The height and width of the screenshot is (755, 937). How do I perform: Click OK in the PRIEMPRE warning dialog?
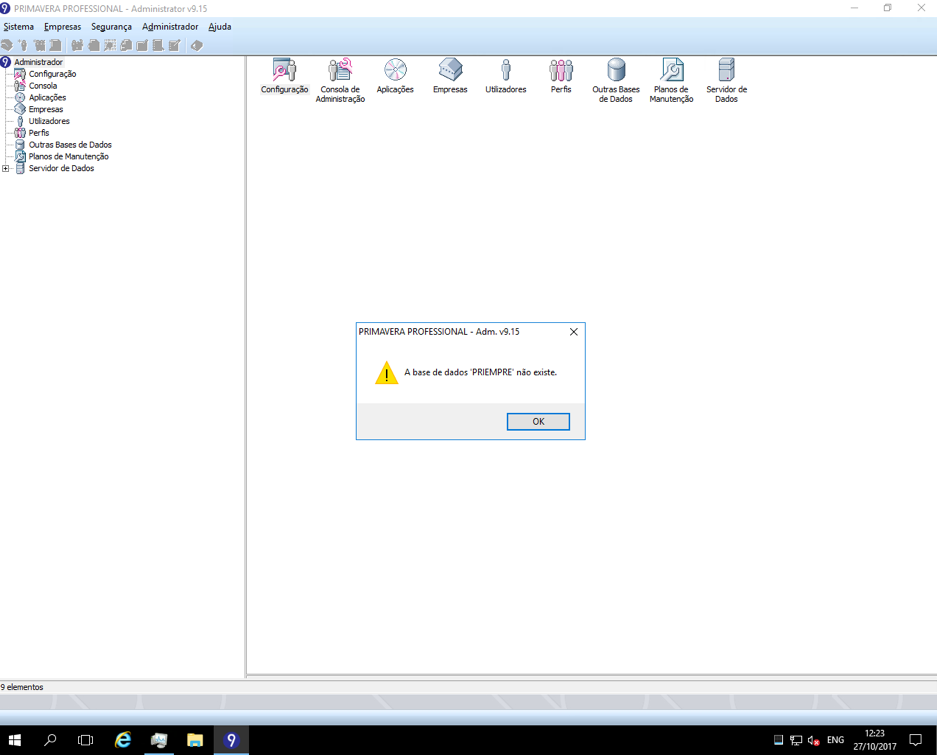538,421
